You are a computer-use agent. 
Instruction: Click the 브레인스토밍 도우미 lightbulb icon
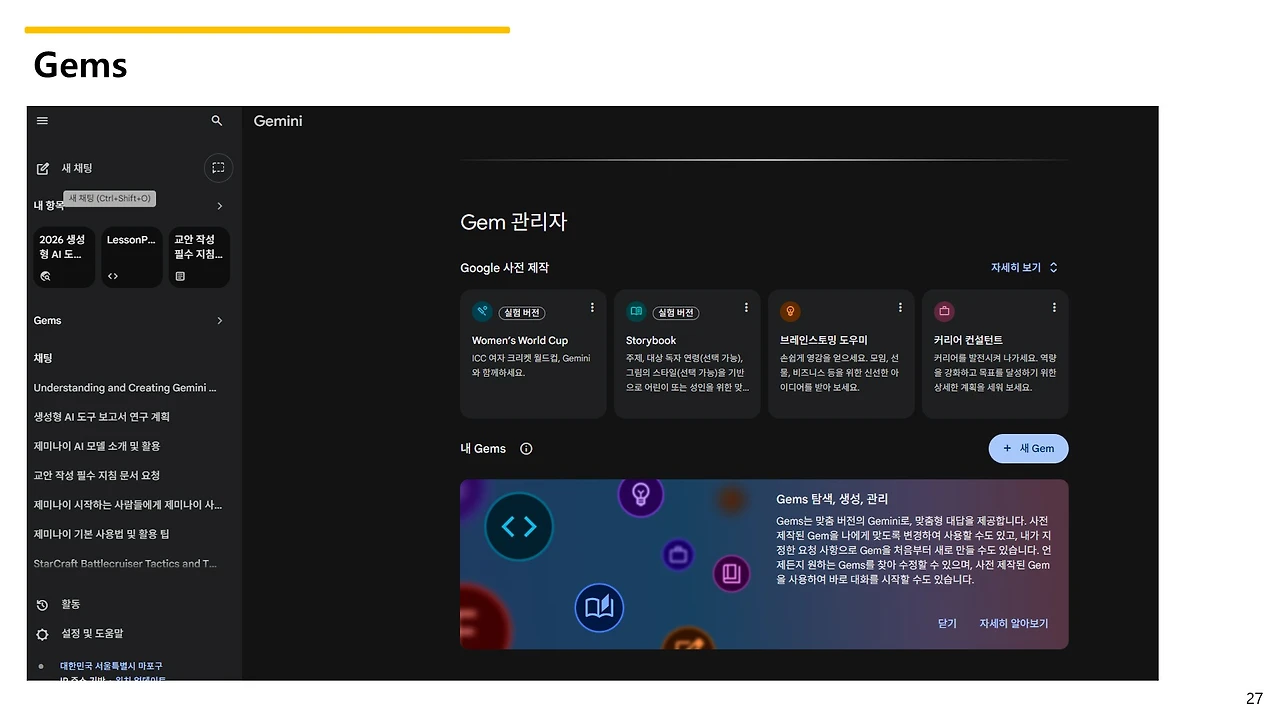click(x=790, y=311)
